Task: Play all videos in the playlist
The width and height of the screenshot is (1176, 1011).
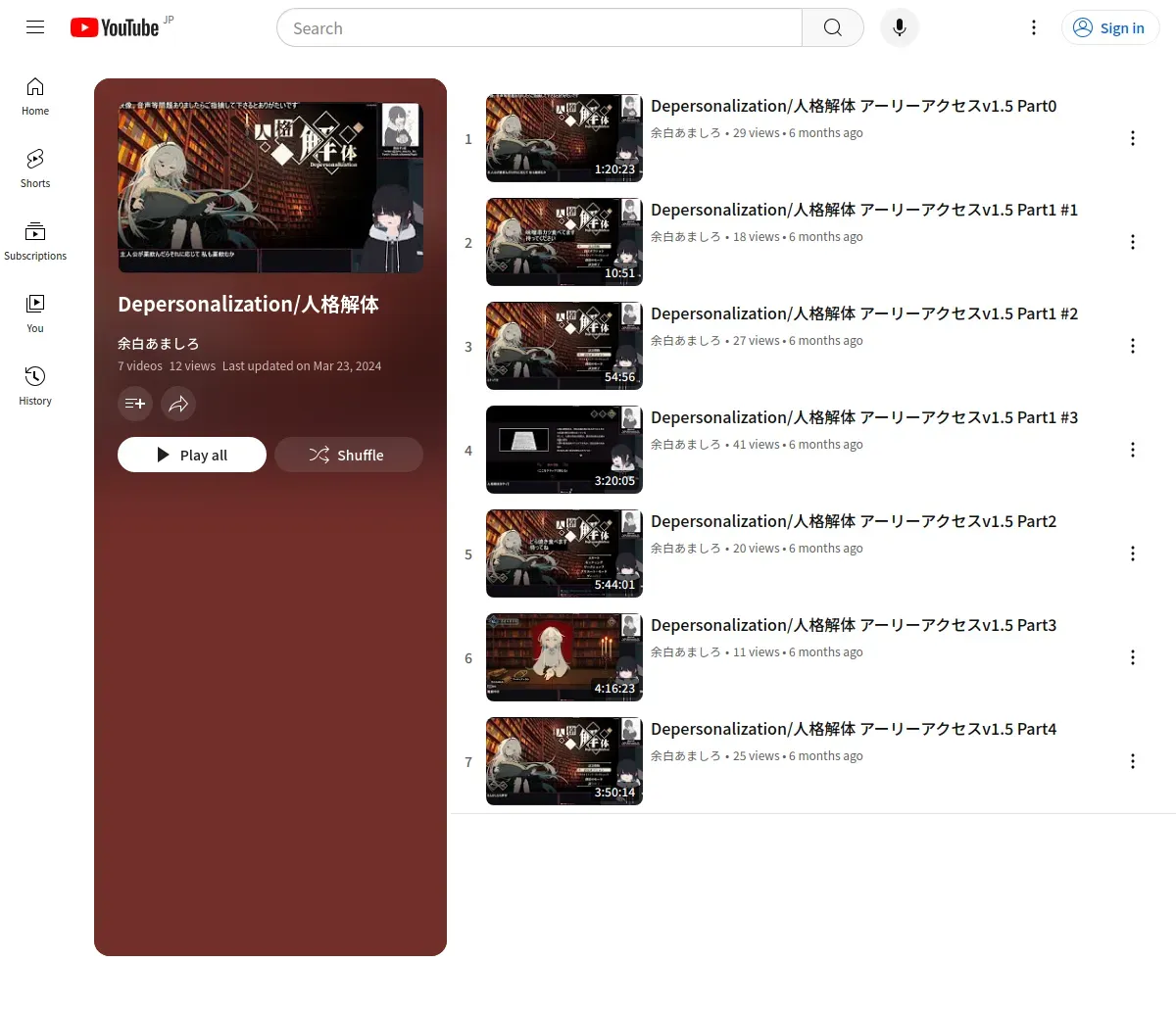Action: coord(192,455)
